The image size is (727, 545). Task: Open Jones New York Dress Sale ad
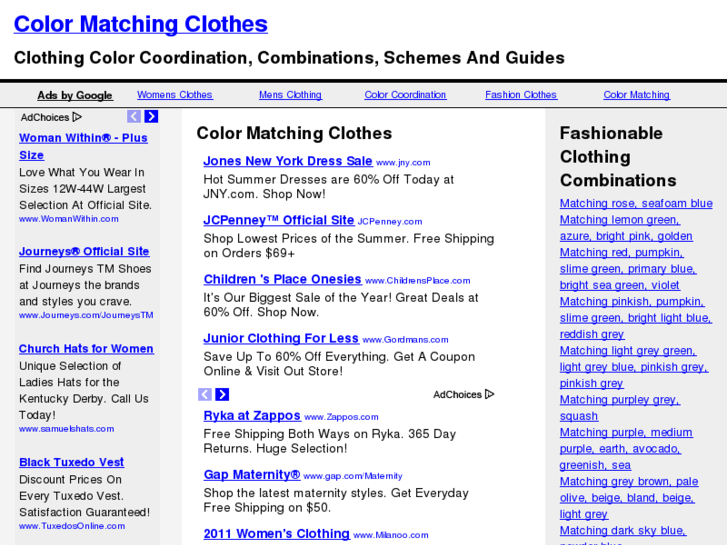[288, 161]
